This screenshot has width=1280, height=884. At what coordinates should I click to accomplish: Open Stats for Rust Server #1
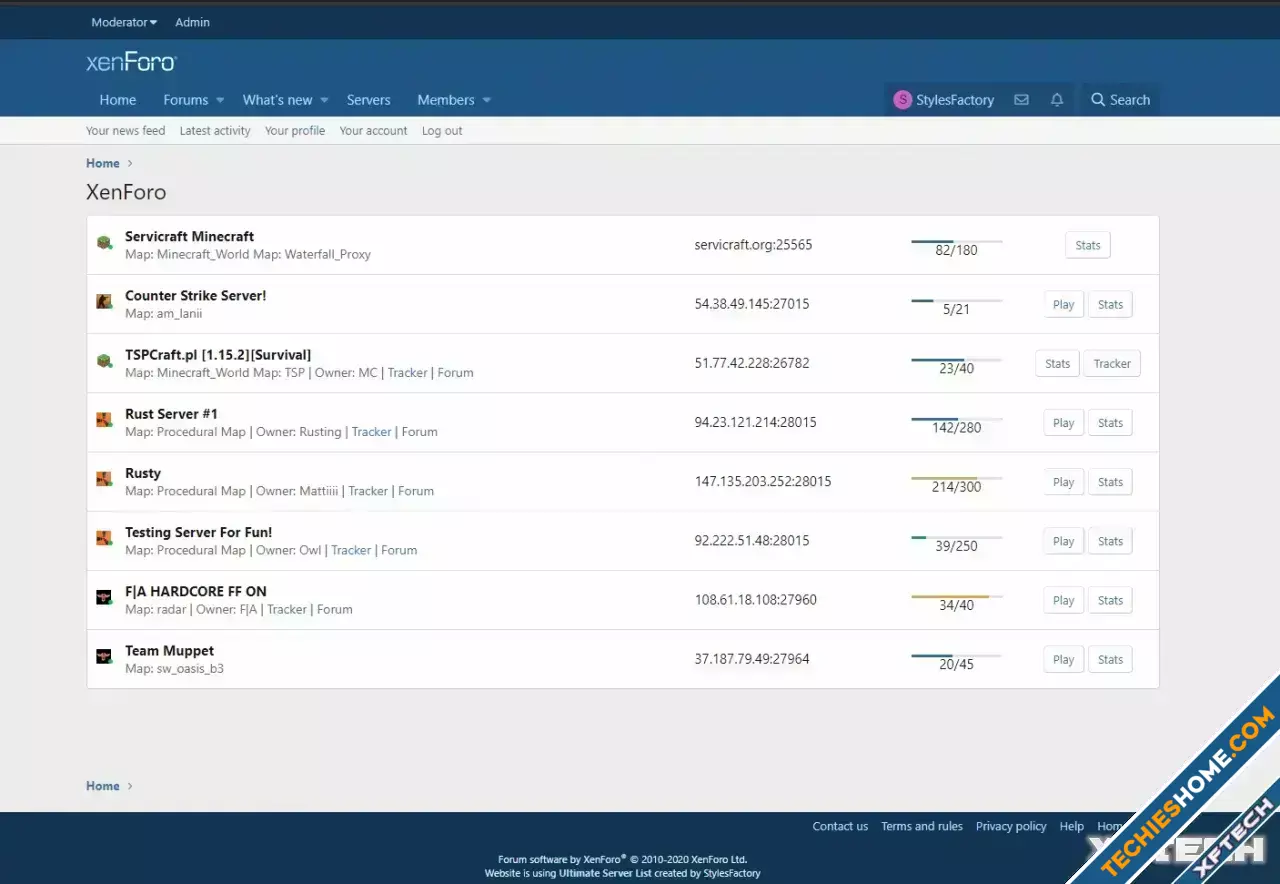coord(1110,423)
